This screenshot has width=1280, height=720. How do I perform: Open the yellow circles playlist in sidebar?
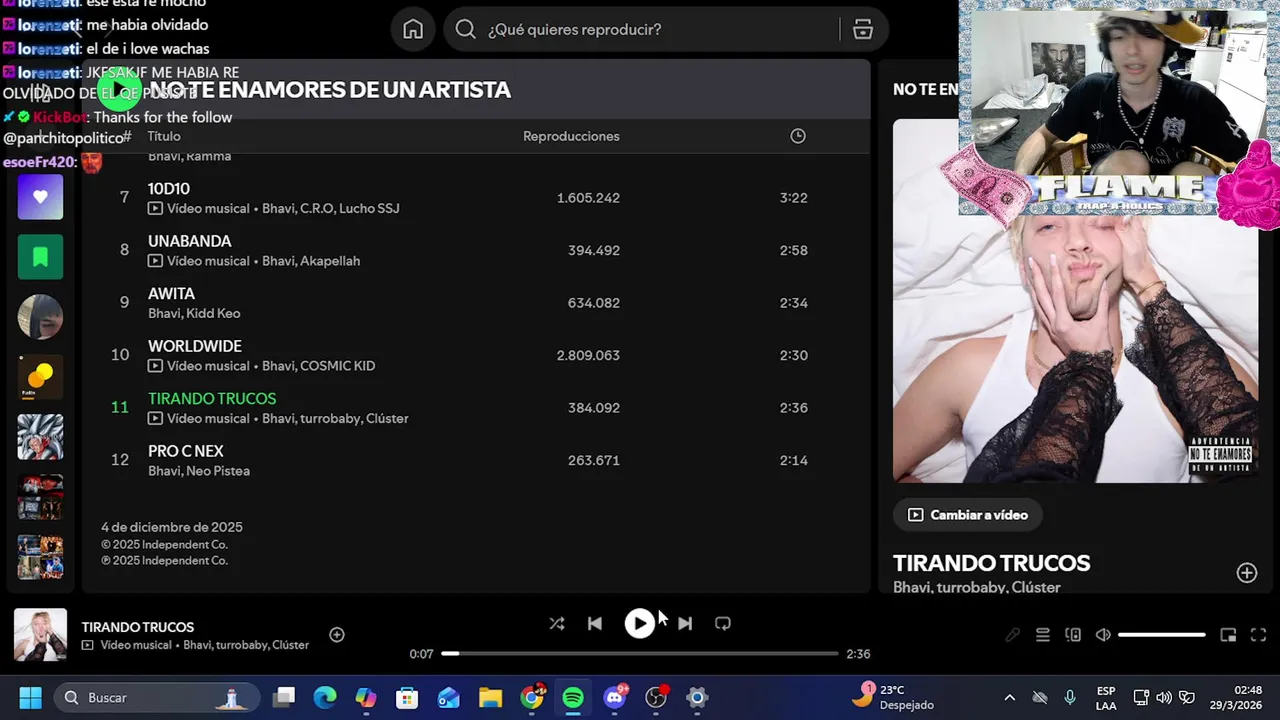(40, 377)
